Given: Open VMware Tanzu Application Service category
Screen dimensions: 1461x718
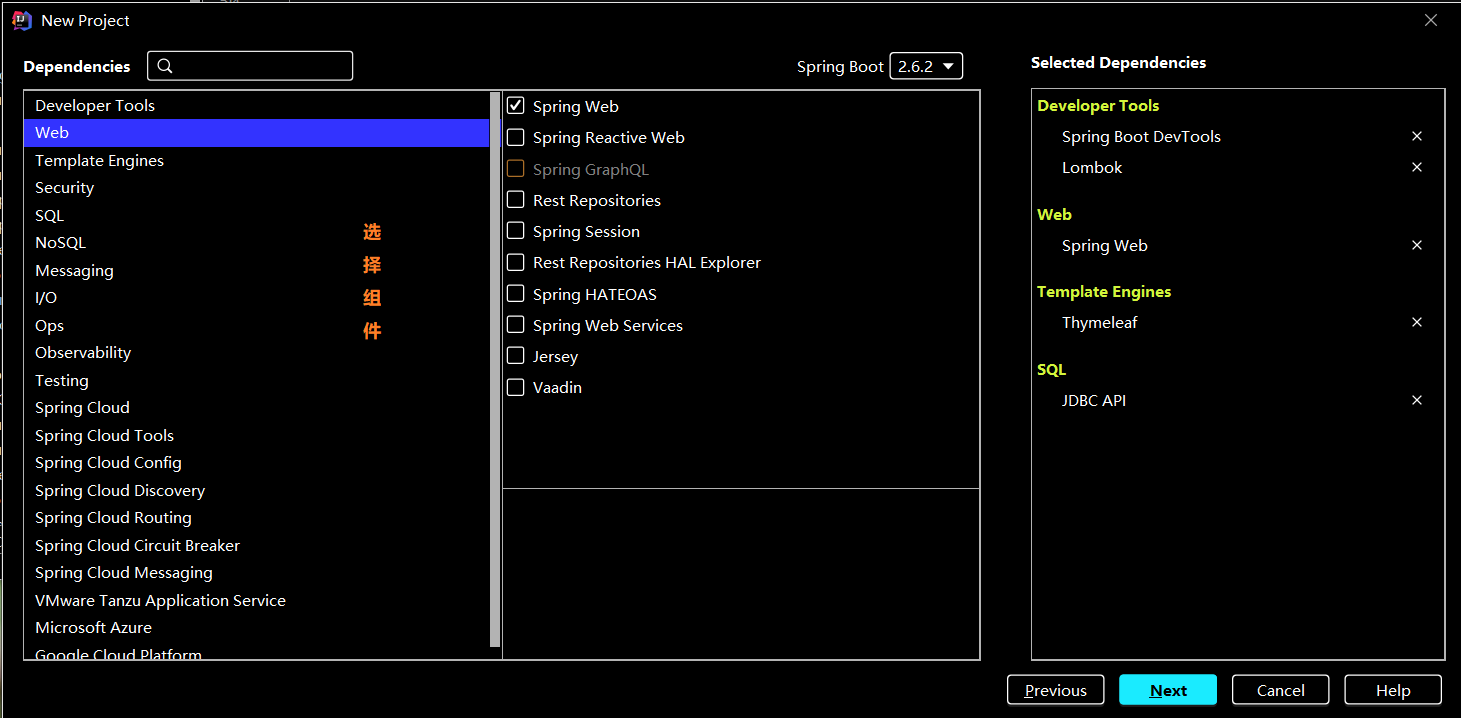Looking at the screenshot, I should click(256, 600).
